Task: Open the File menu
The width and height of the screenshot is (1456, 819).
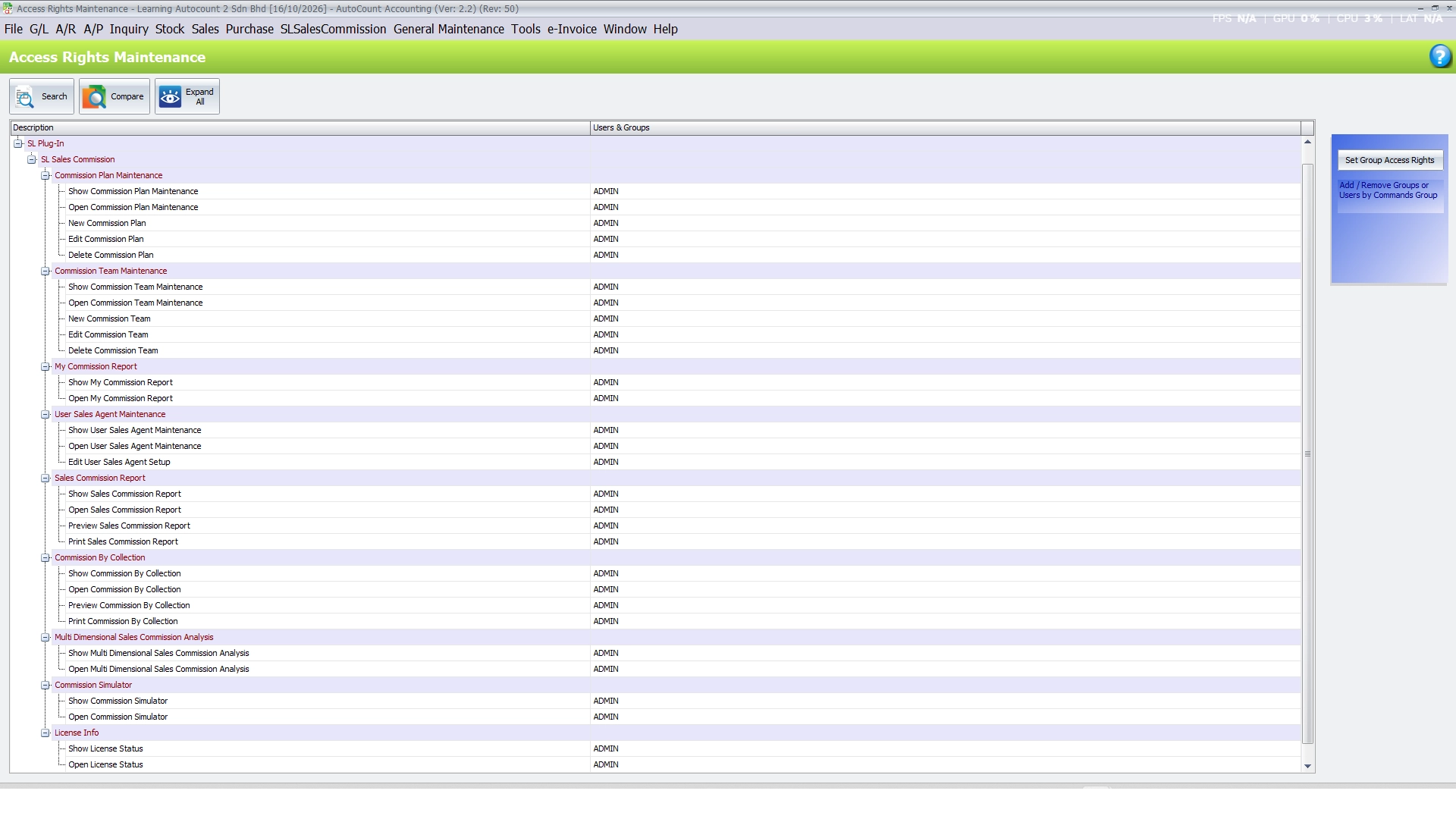Action: 14,29
